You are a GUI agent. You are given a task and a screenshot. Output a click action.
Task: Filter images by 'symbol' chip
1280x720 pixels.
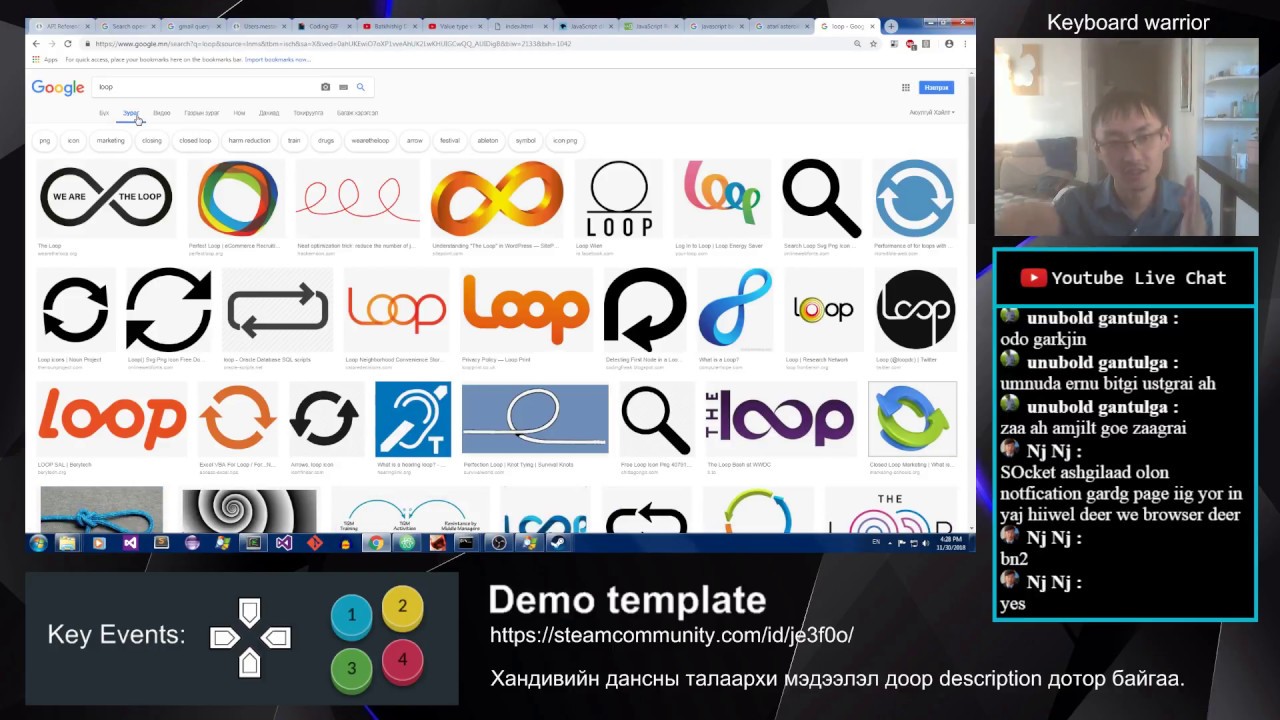pyautogui.click(x=525, y=141)
